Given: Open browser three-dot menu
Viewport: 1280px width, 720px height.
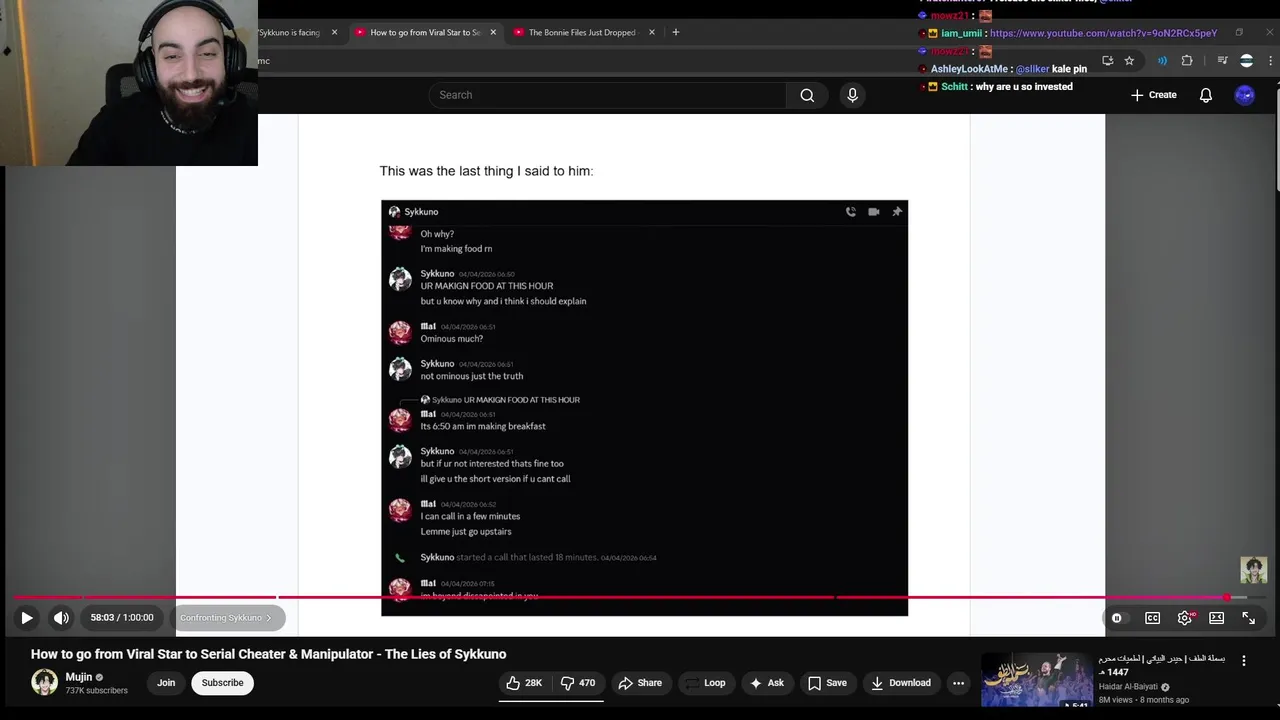Looking at the screenshot, I should point(1270,61).
